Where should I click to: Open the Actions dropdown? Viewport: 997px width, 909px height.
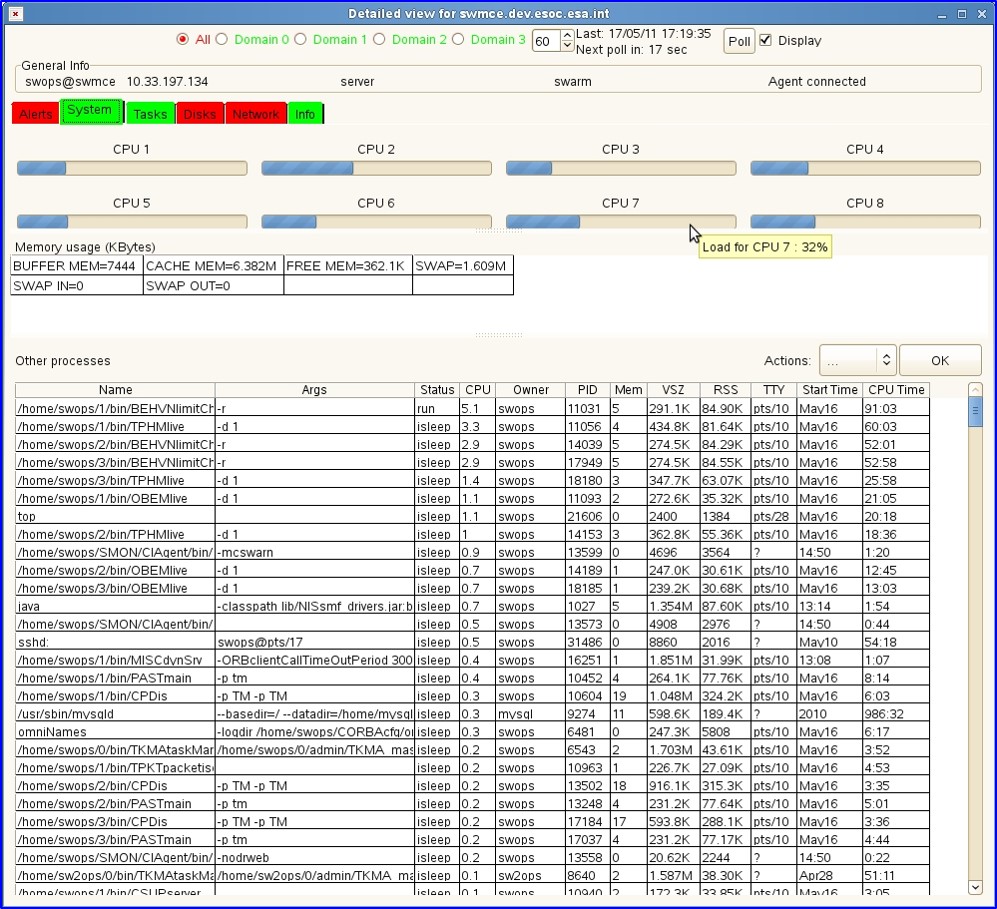(x=858, y=360)
